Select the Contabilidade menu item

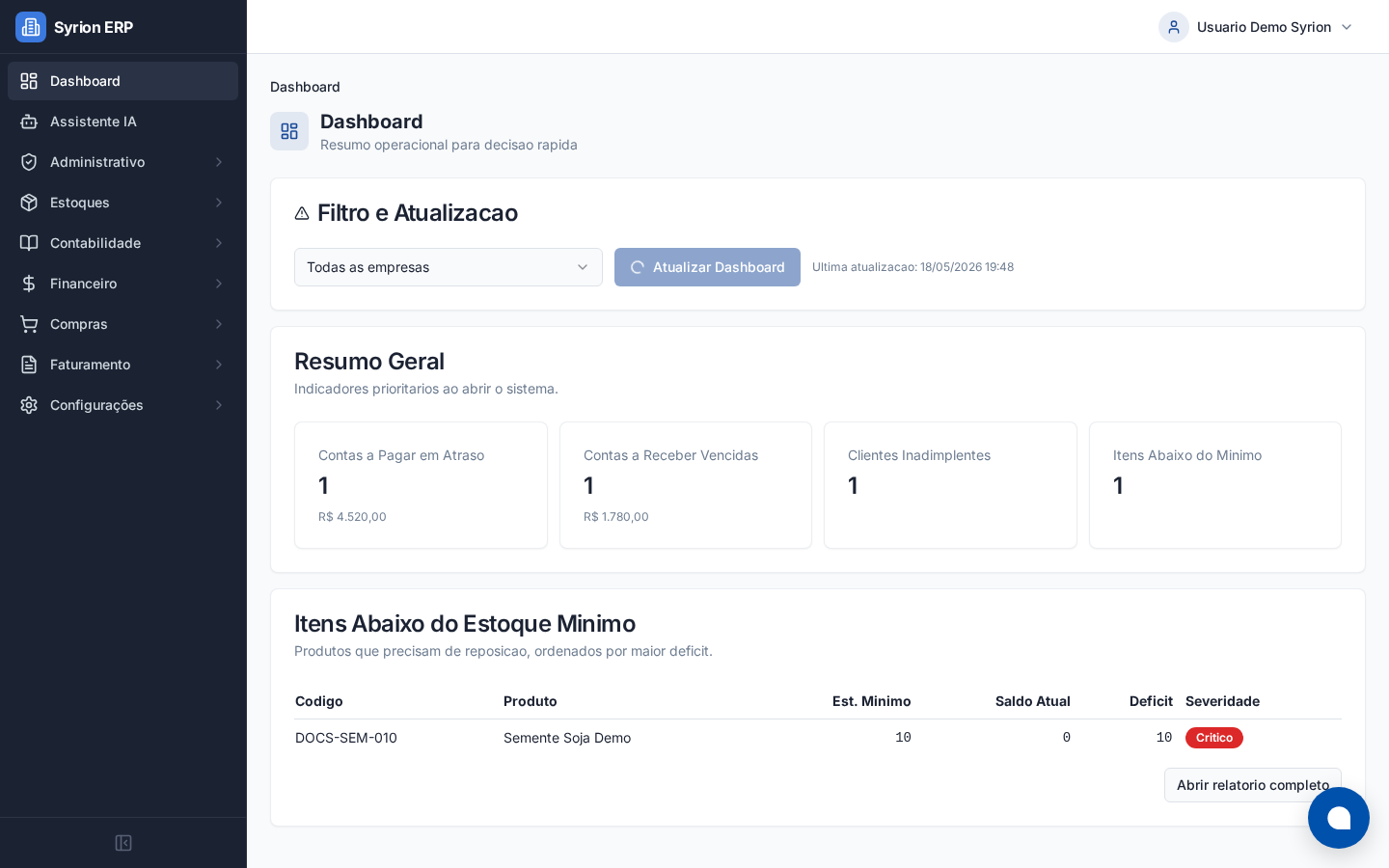[x=123, y=243]
